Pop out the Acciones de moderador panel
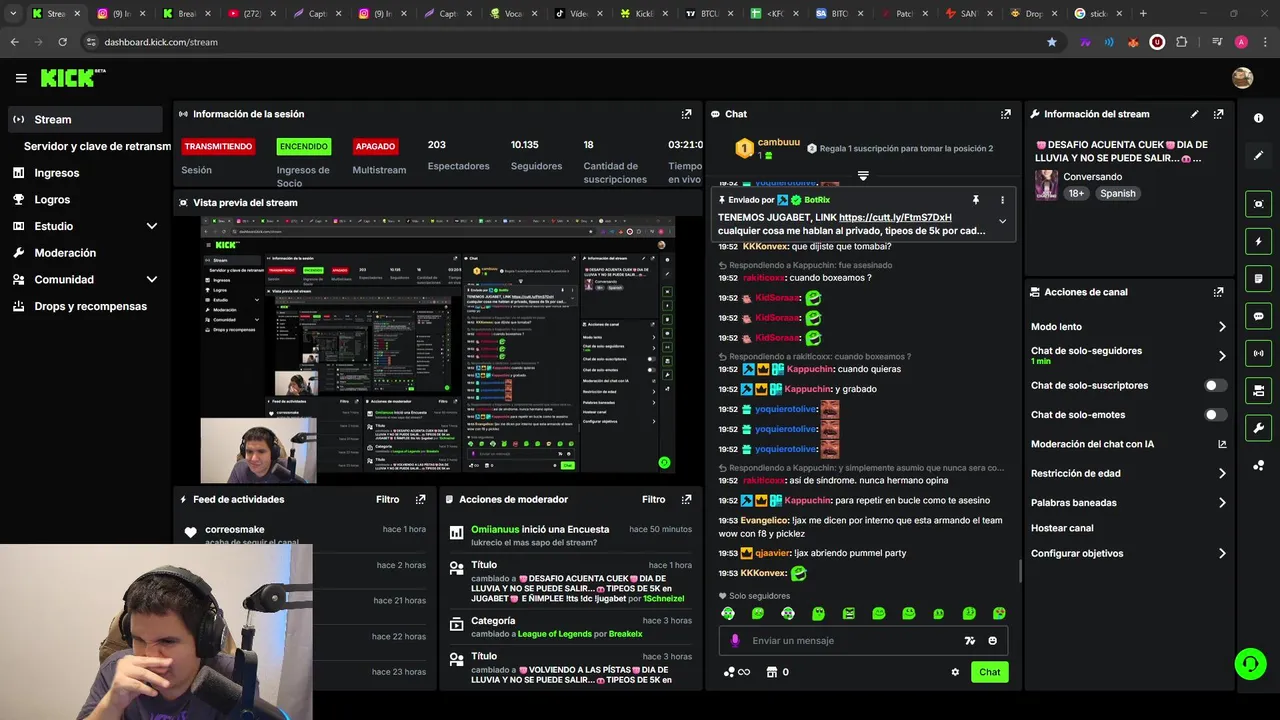 point(686,499)
